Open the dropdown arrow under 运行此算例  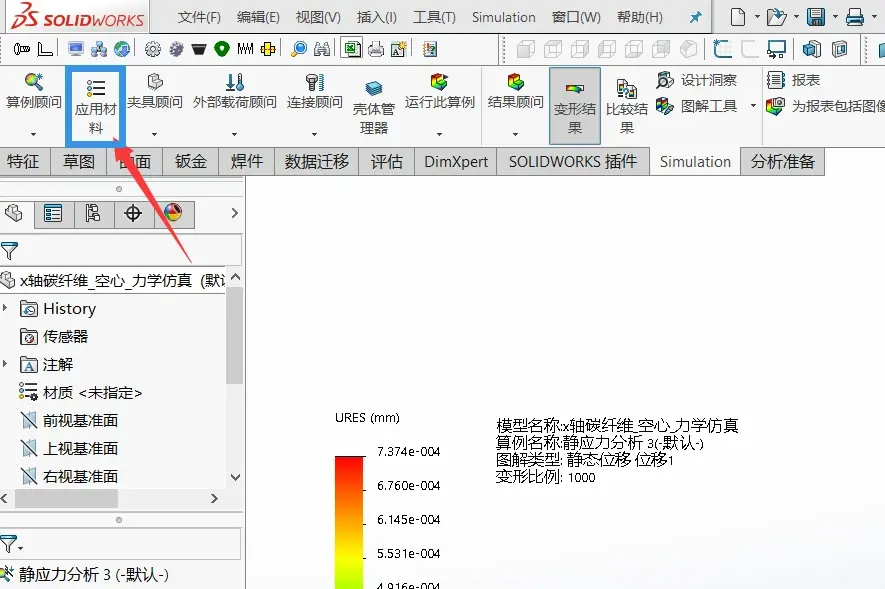pyautogui.click(x=439, y=134)
